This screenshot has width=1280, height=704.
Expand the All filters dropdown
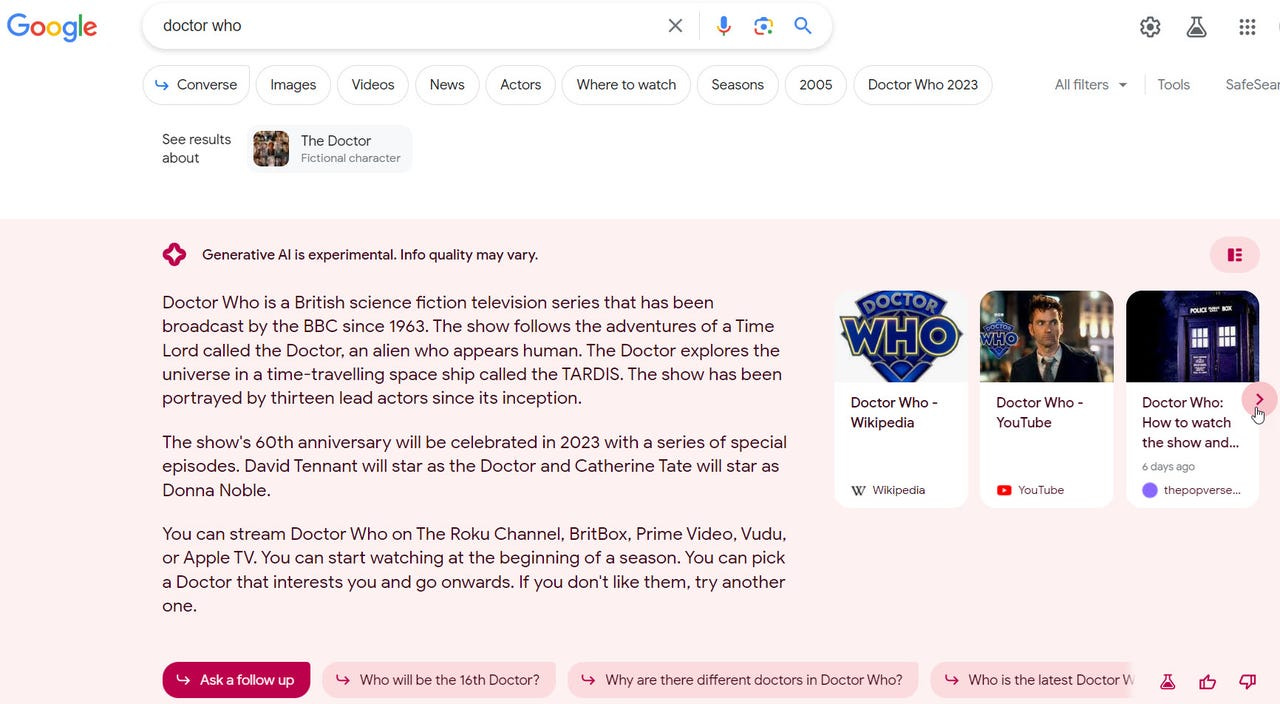coord(1091,85)
